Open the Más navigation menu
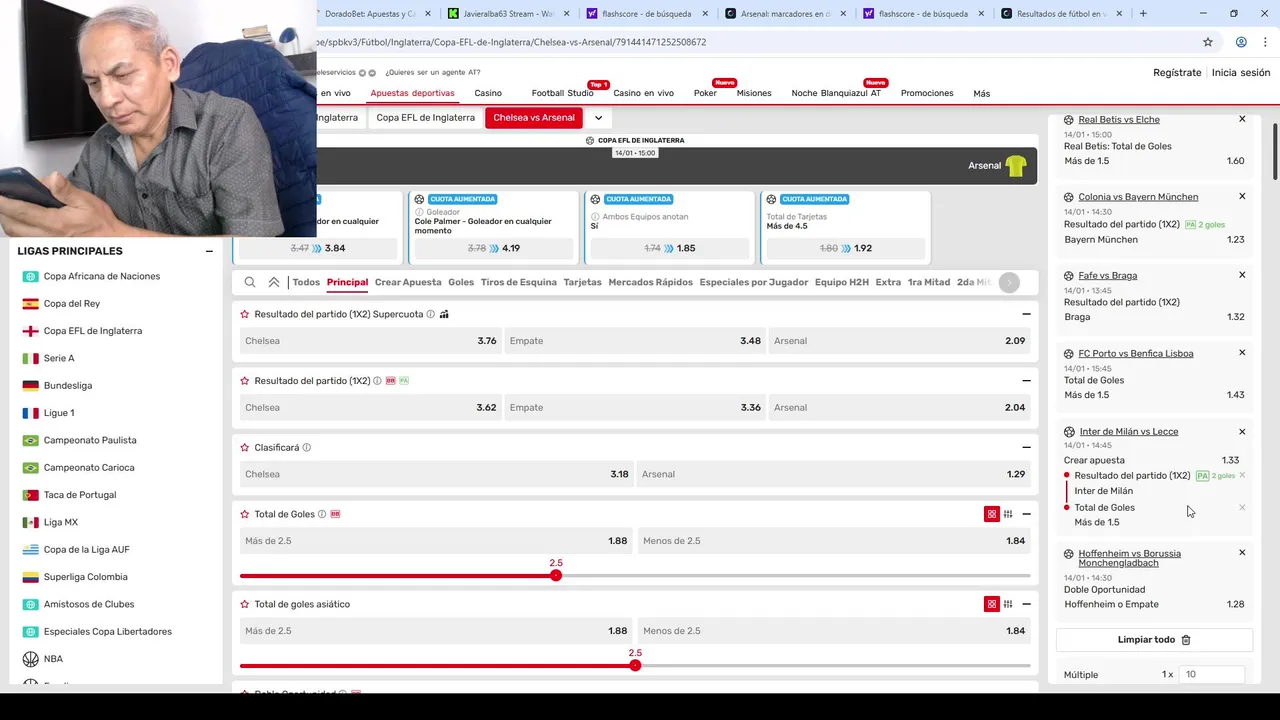1280x720 pixels. pyautogui.click(x=981, y=94)
